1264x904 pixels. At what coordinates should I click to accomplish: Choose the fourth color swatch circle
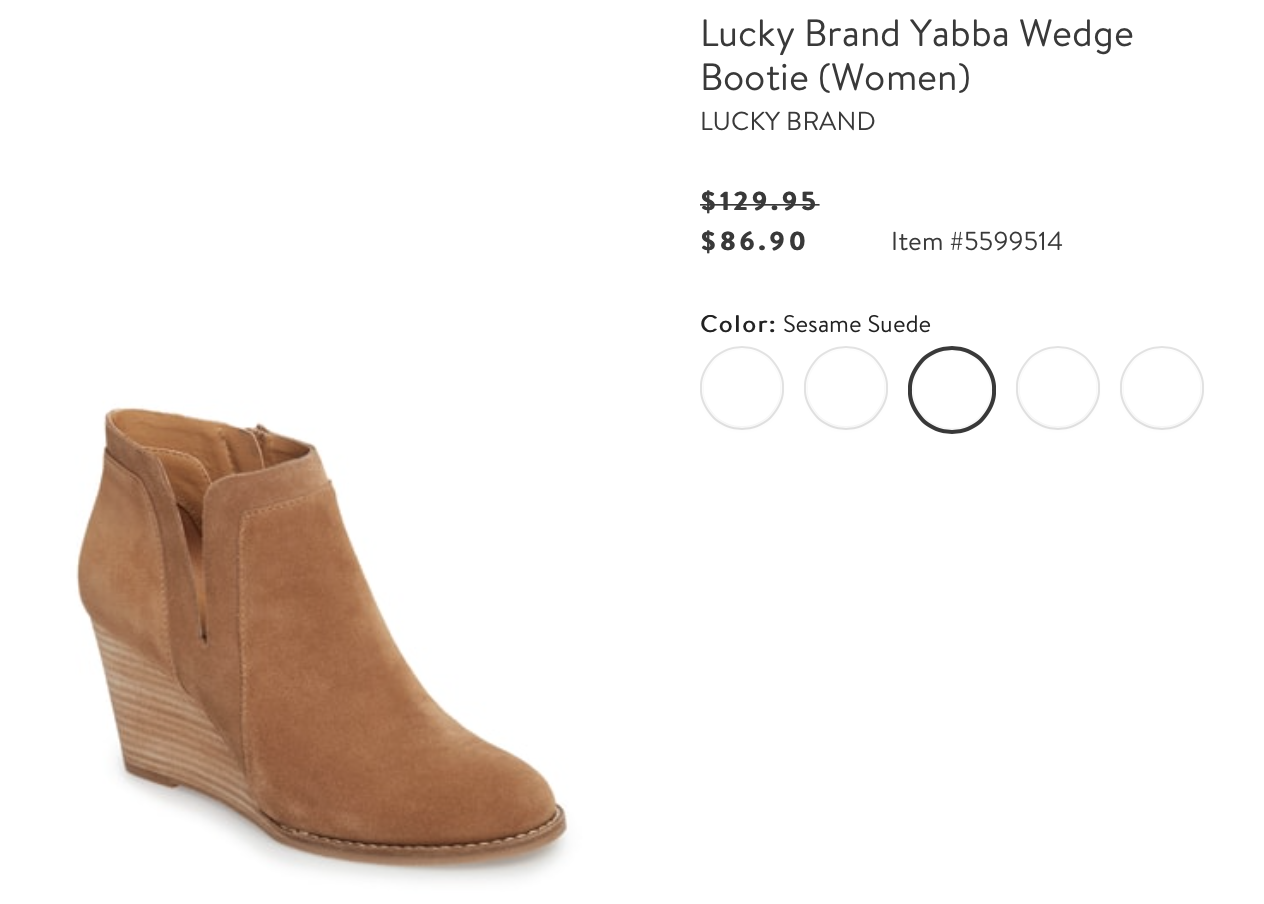point(1058,388)
